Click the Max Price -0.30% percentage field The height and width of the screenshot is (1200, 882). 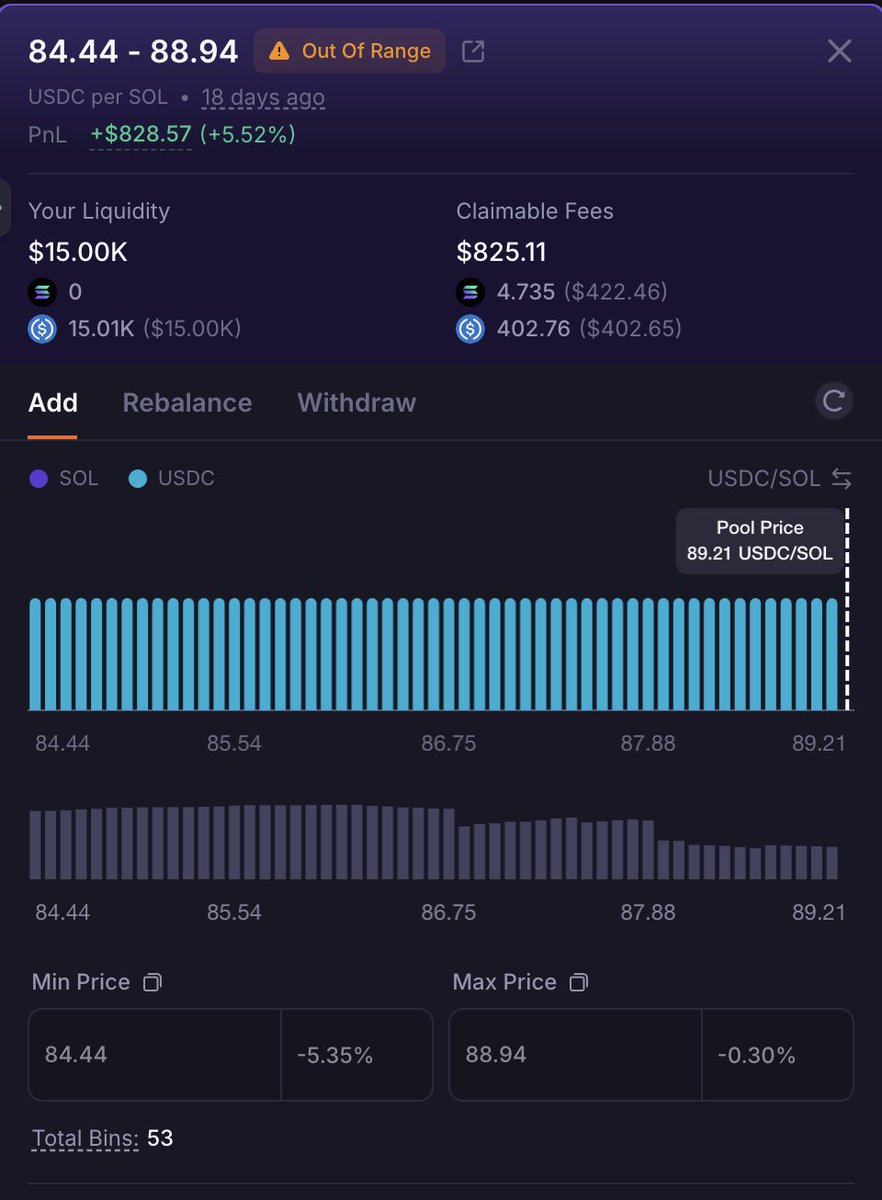tap(778, 1055)
